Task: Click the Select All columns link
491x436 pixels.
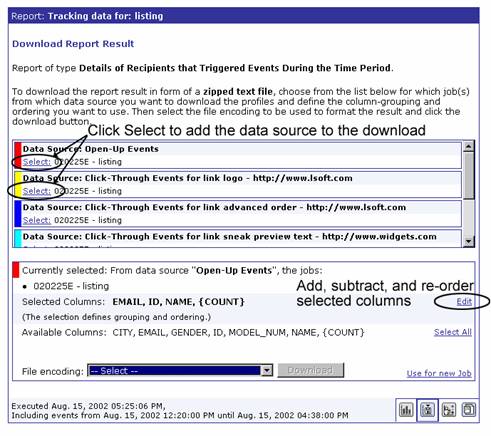Action: [x=453, y=332]
